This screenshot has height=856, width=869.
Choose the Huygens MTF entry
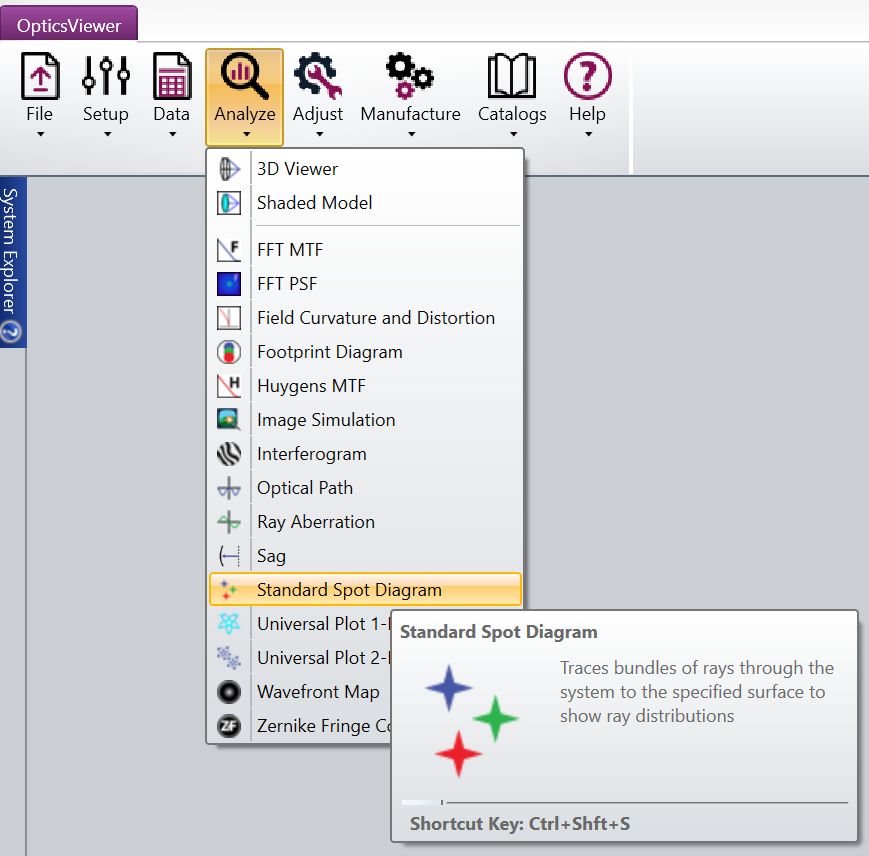click(x=311, y=386)
